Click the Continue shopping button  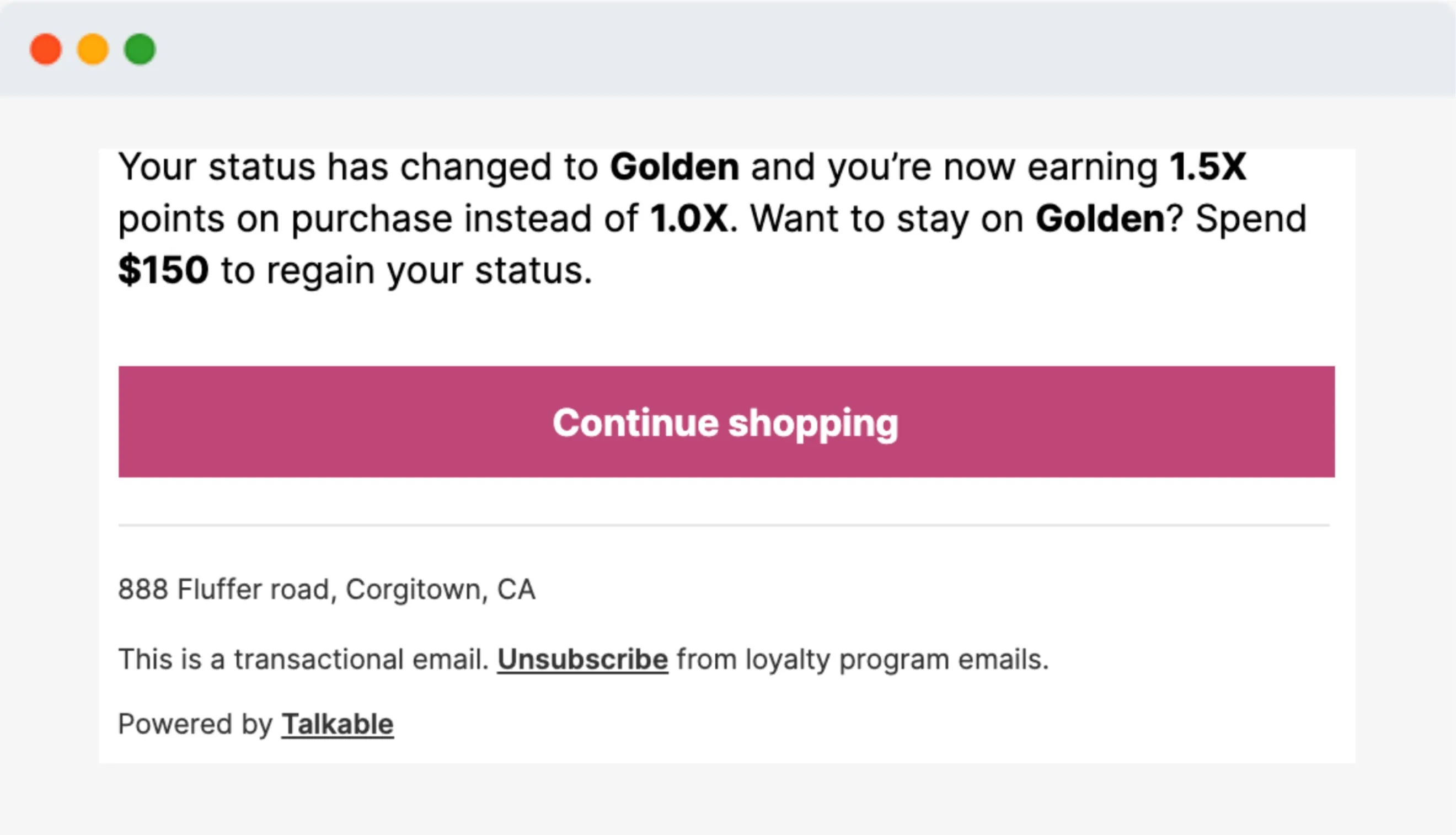point(726,421)
